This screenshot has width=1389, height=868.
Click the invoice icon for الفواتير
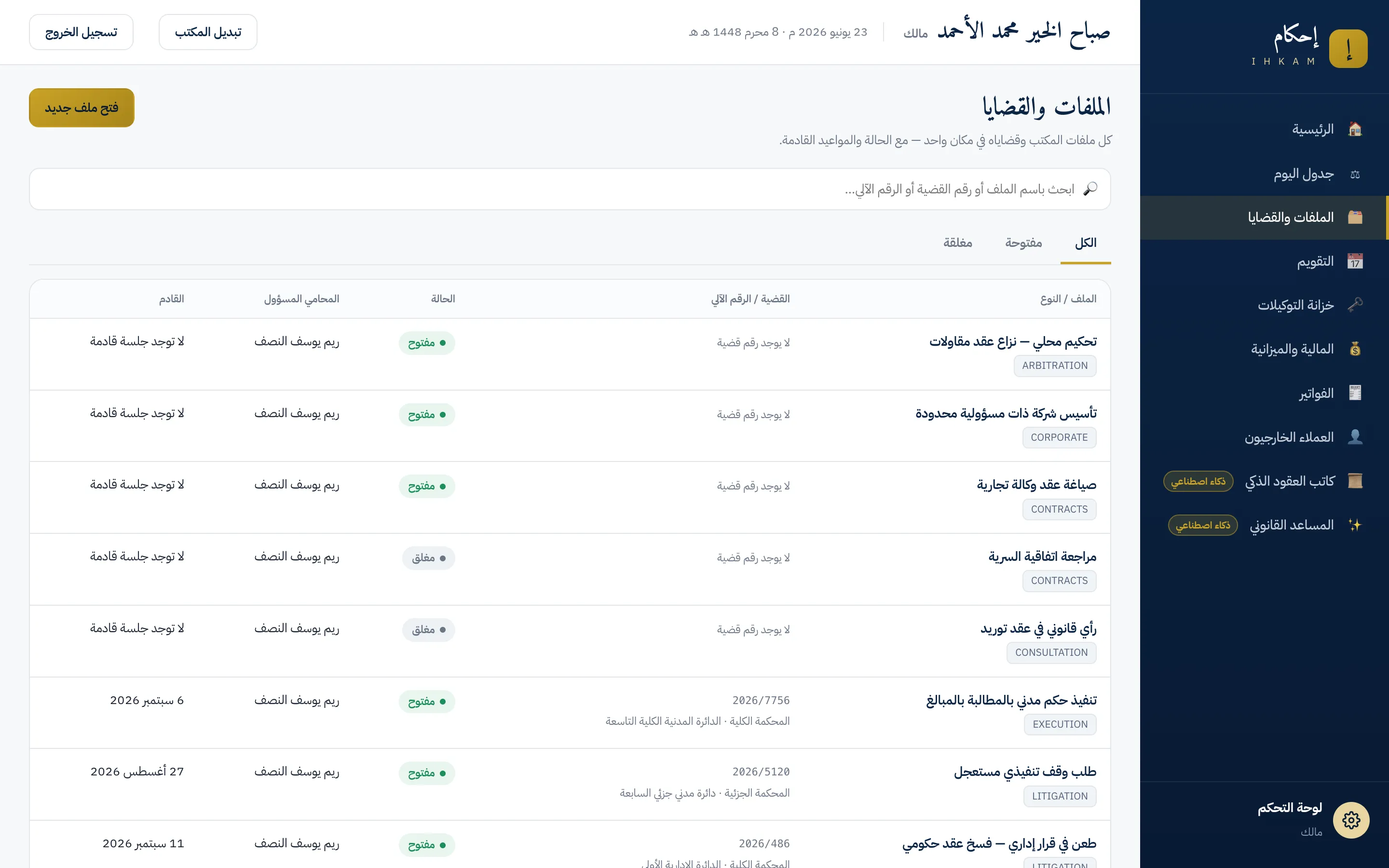pos(1355,393)
